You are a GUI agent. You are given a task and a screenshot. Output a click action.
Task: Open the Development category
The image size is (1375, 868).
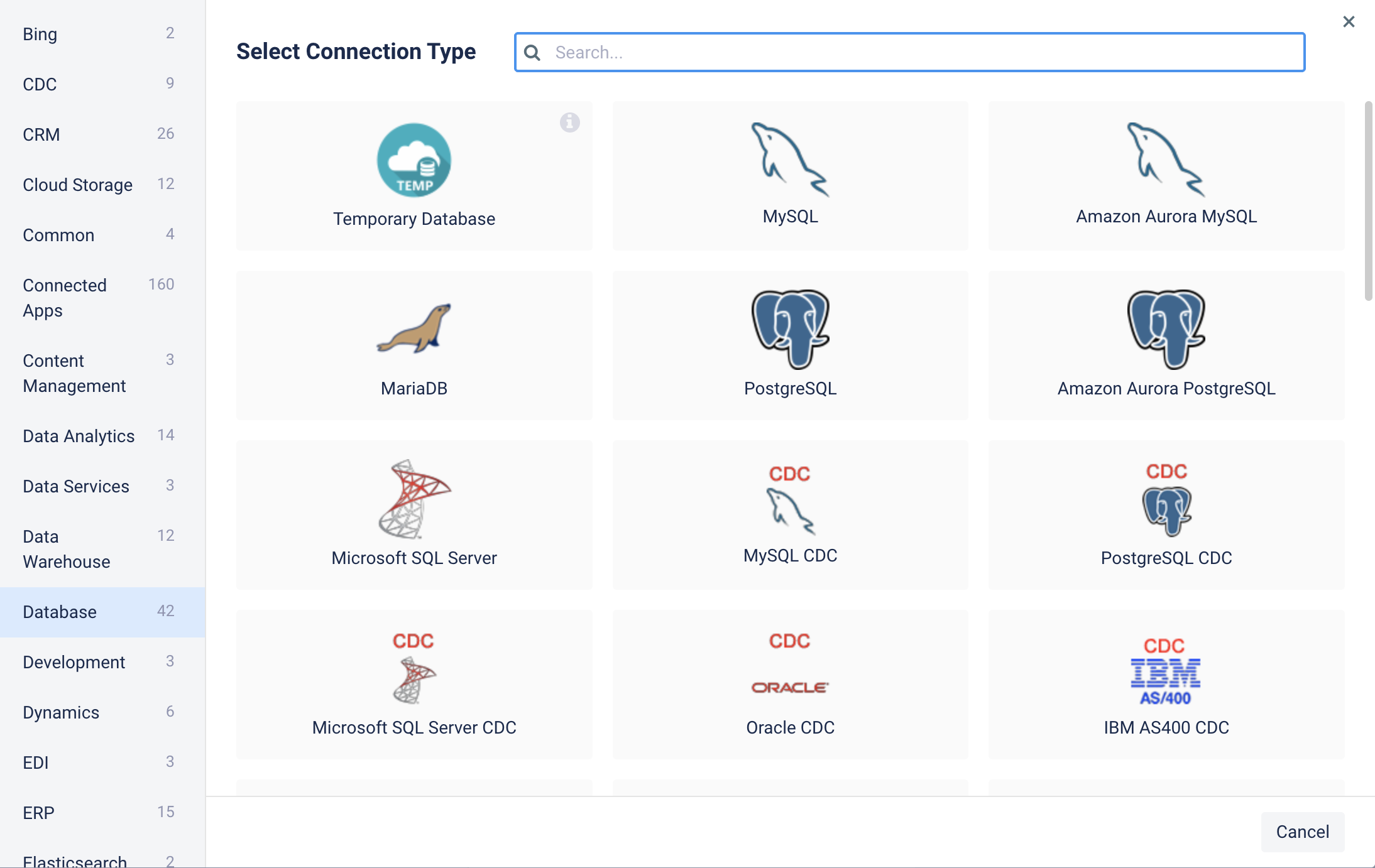[102, 662]
